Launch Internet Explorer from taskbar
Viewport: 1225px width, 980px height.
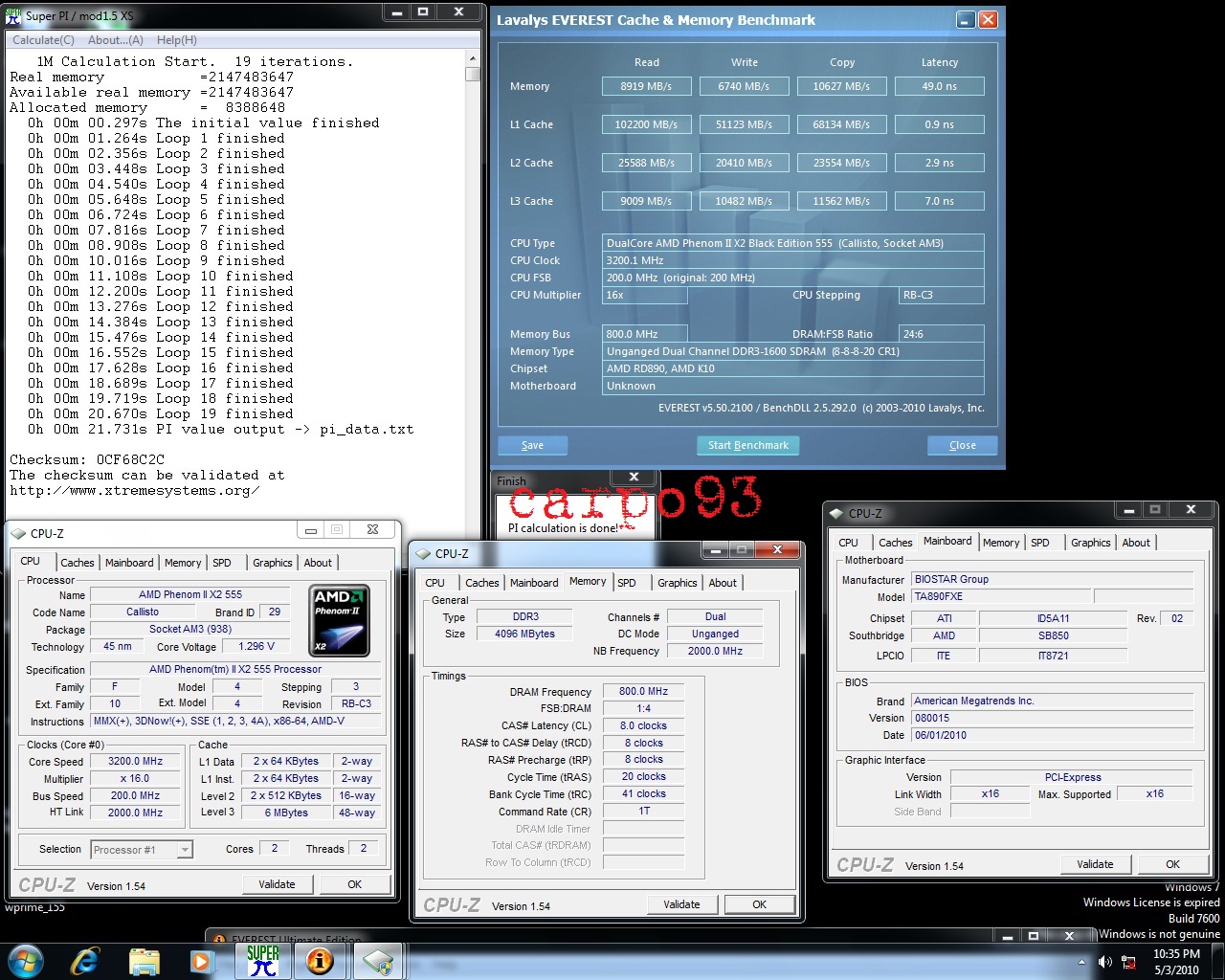85,961
